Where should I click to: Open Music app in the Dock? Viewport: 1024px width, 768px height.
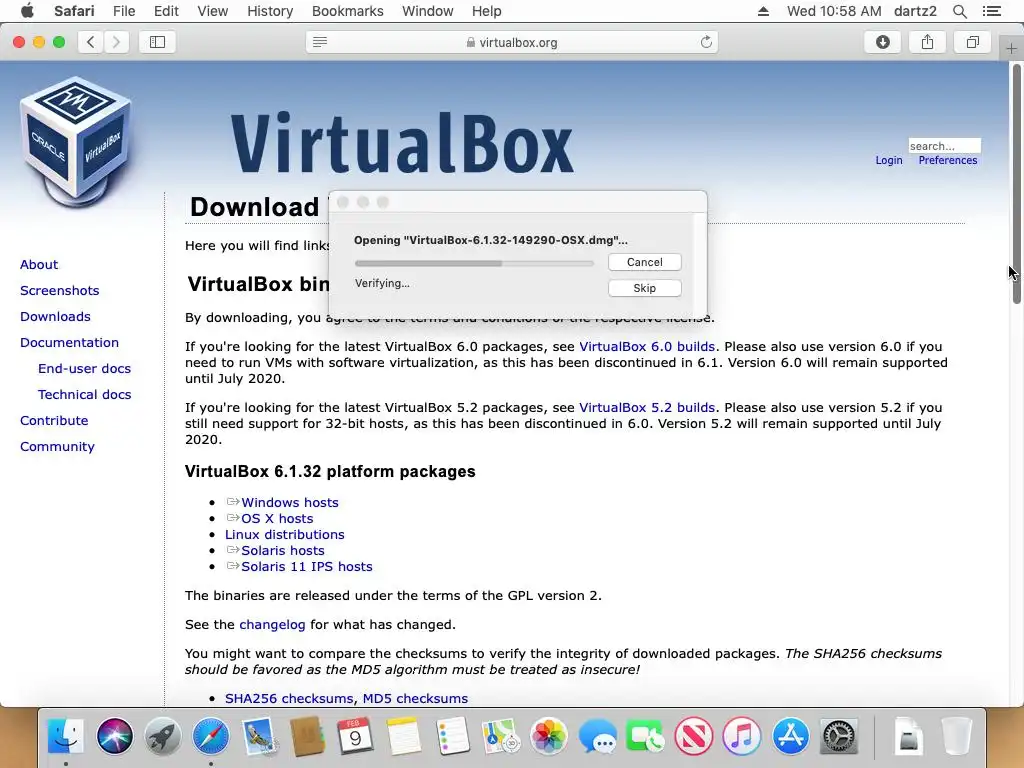coord(742,735)
